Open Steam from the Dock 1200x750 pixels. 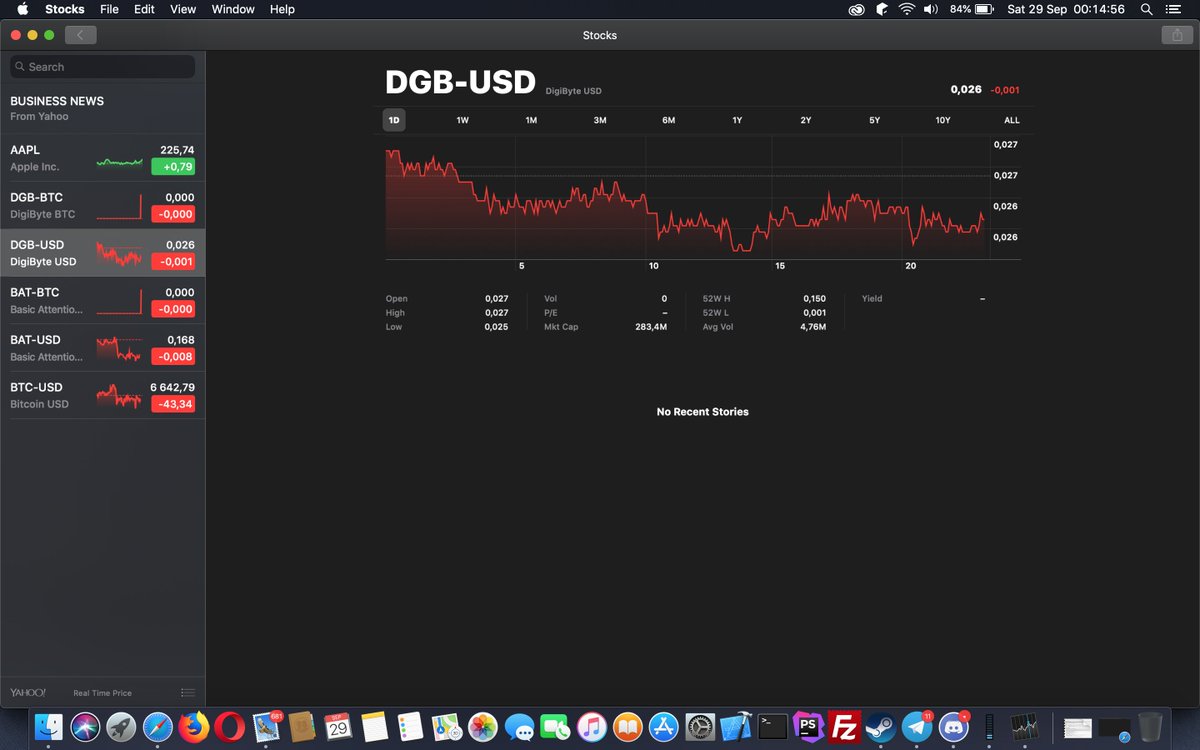(881, 727)
